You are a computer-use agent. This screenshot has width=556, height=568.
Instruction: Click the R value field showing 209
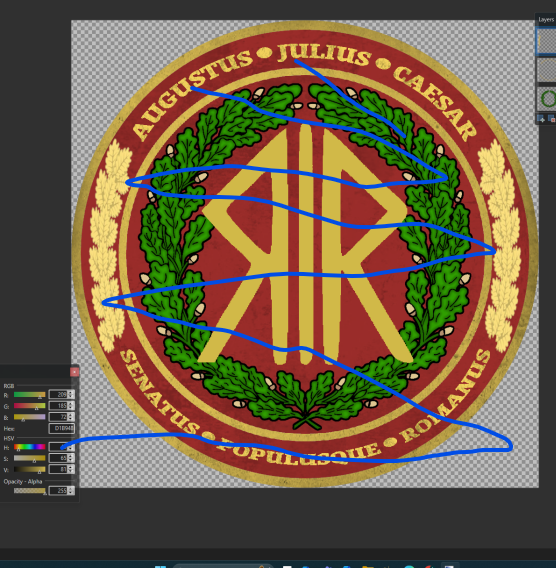58,394
